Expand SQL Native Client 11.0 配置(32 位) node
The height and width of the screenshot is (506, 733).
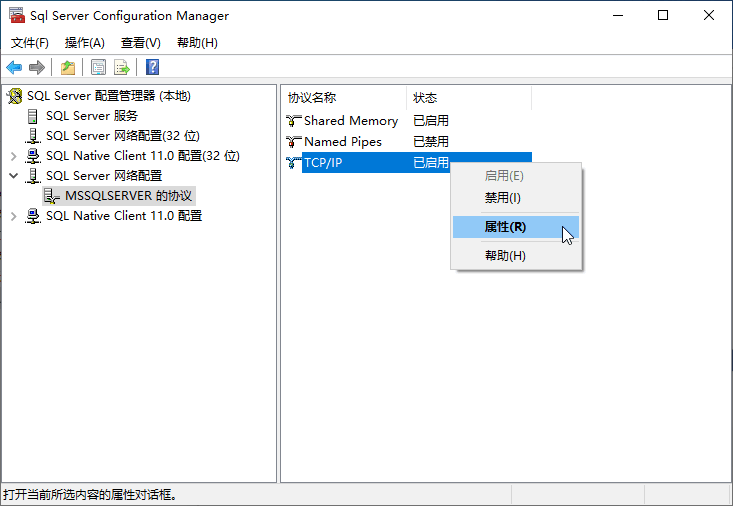tap(14, 156)
